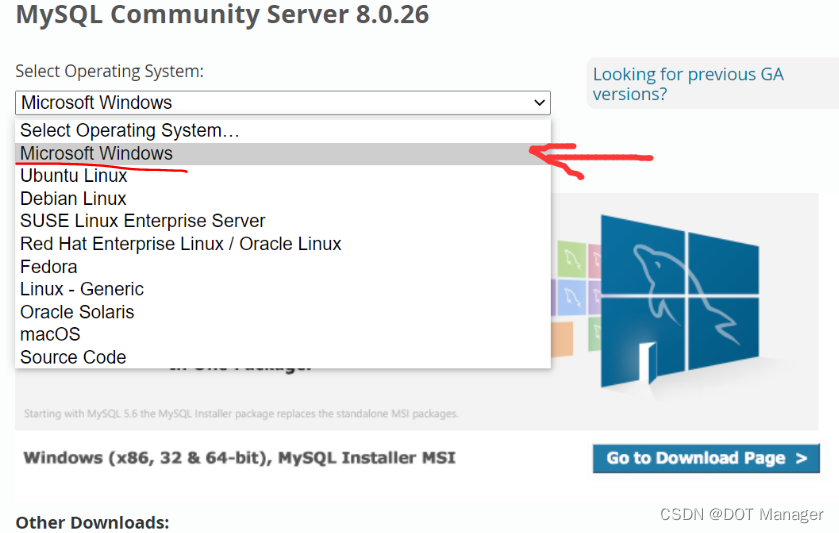
Task: Select Red Hat Enterprise Linux / Oracle Linux
Action: click(283, 244)
